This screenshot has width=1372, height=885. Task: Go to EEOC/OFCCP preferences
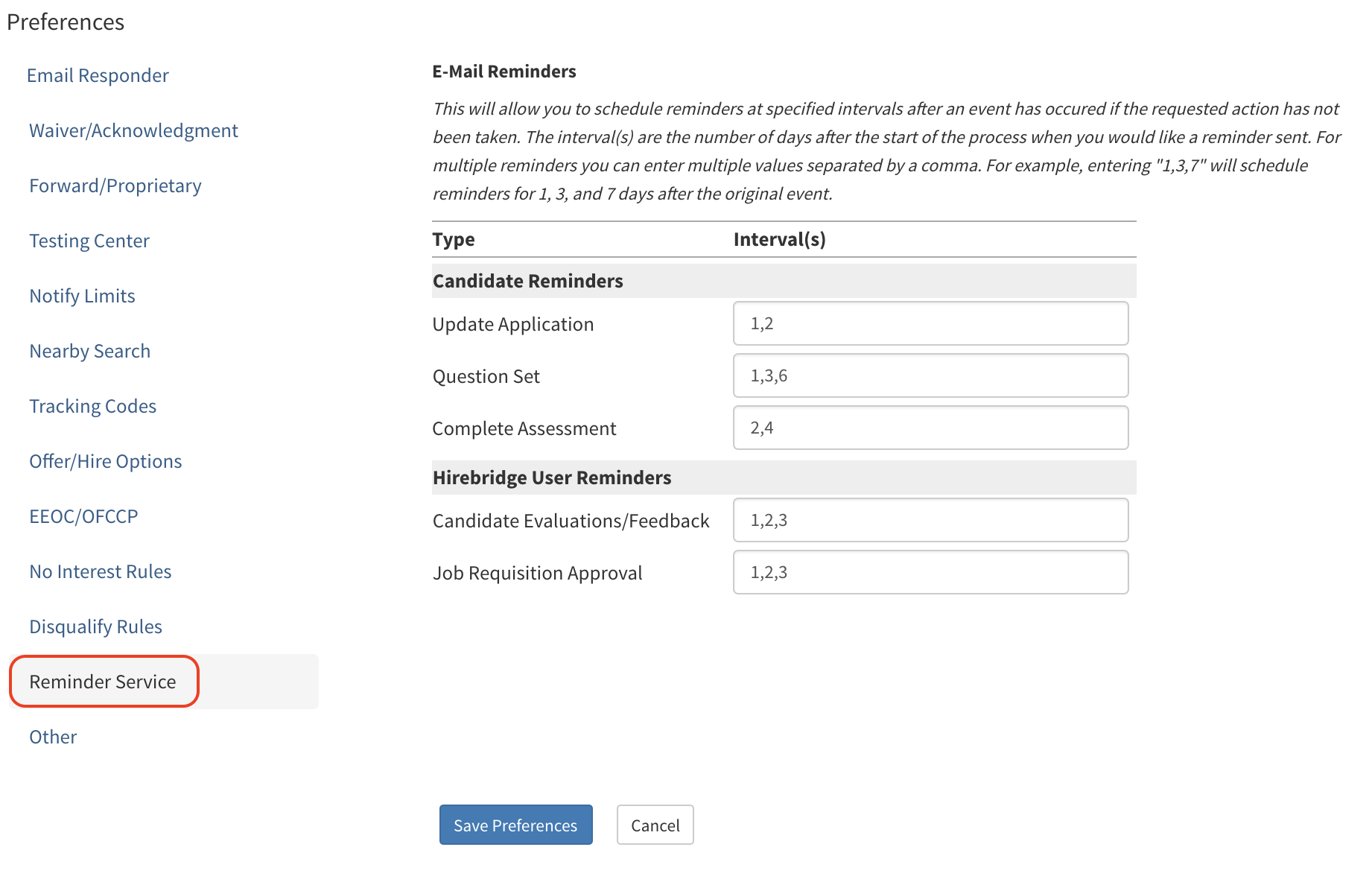tap(83, 516)
